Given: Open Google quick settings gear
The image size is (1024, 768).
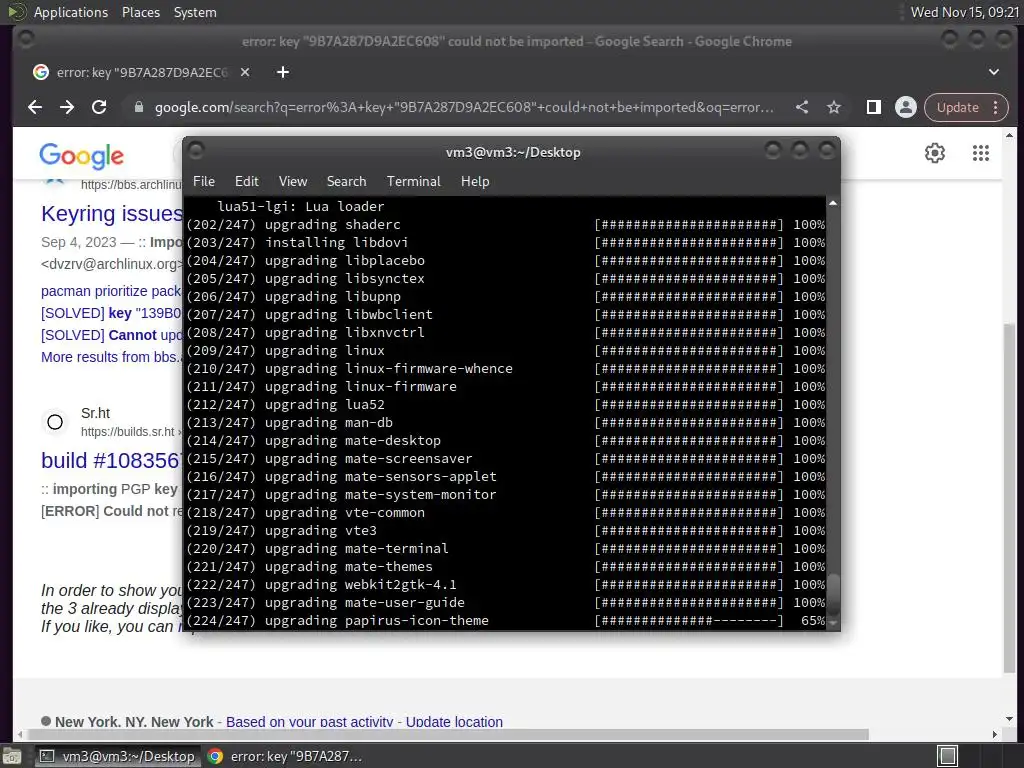Looking at the screenshot, I should pyautogui.click(x=935, y=153).
